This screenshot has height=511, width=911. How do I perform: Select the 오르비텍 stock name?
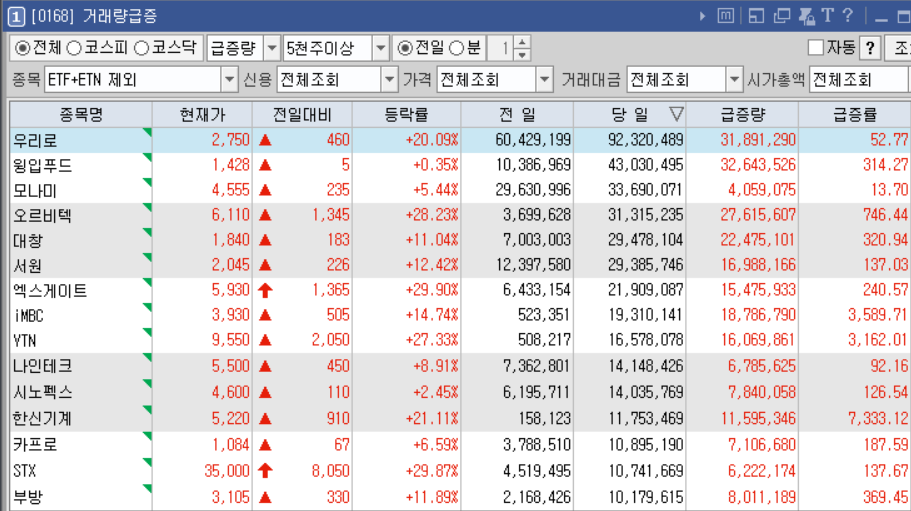coord(42,215)
